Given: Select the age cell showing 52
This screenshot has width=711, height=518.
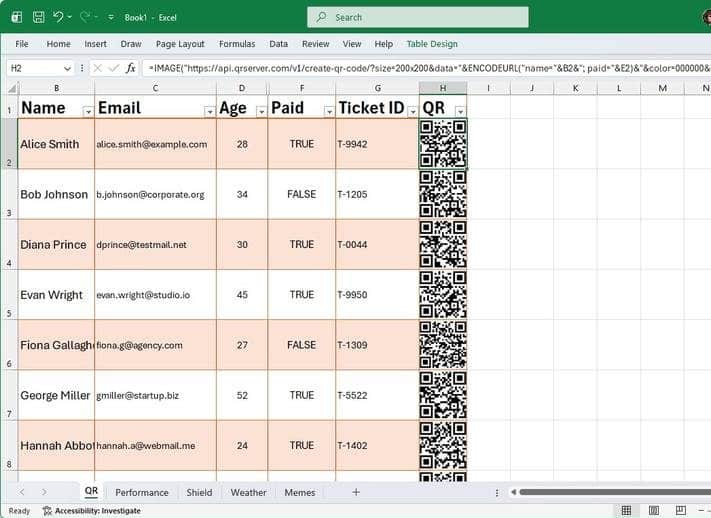Looking at the screenshot, I should coord(242,396).
